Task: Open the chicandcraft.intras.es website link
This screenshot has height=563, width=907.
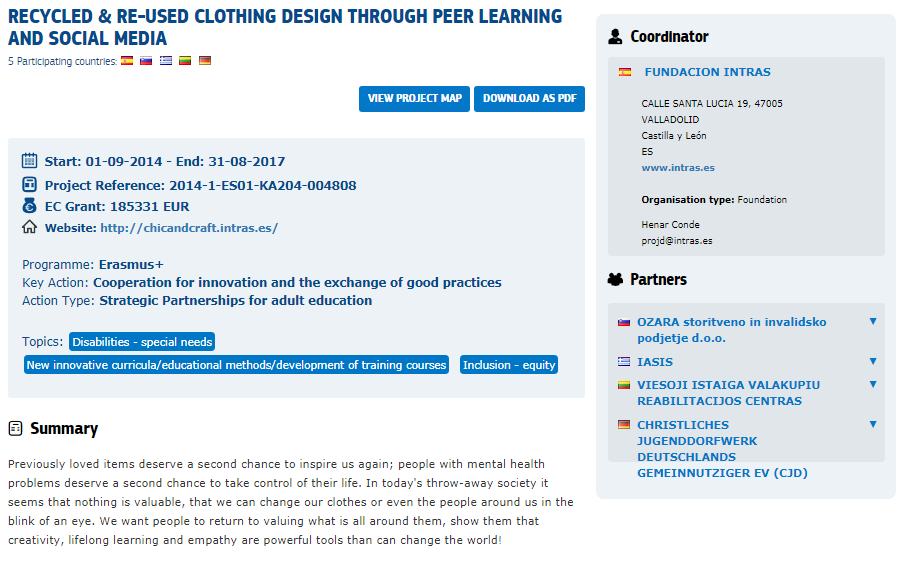Action: coord(189,228)
